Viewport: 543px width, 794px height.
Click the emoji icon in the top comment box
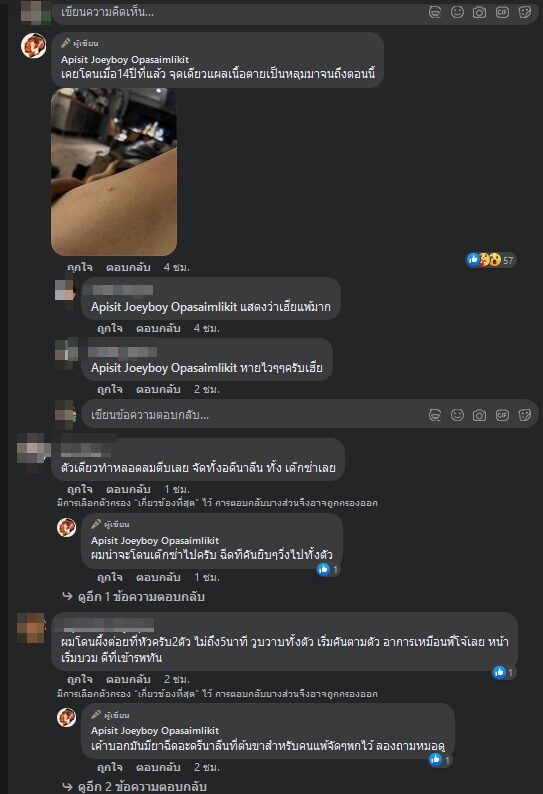point(457,12)
